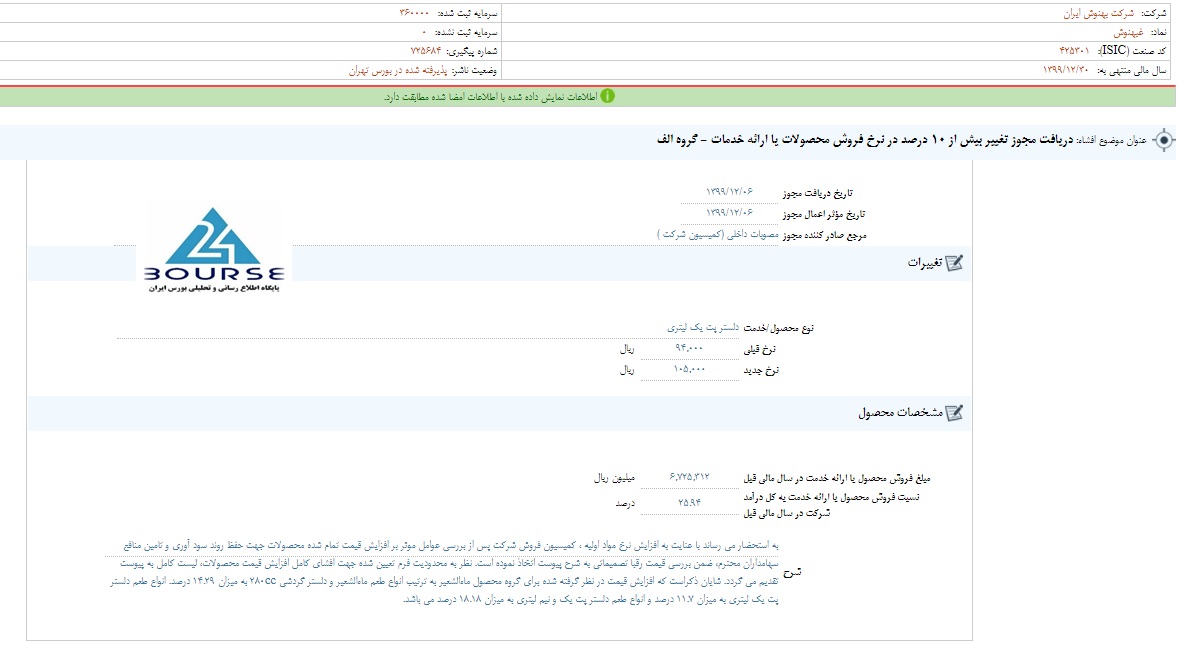1179x645 pixels.
Task: Click the symbol value غبهنوش
Action: tap(1128, 32)
